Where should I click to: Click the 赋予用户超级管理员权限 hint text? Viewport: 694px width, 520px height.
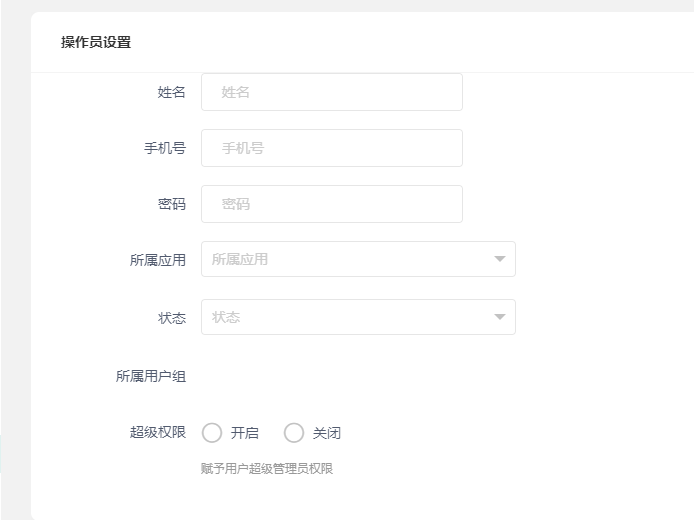click(267, 468)
